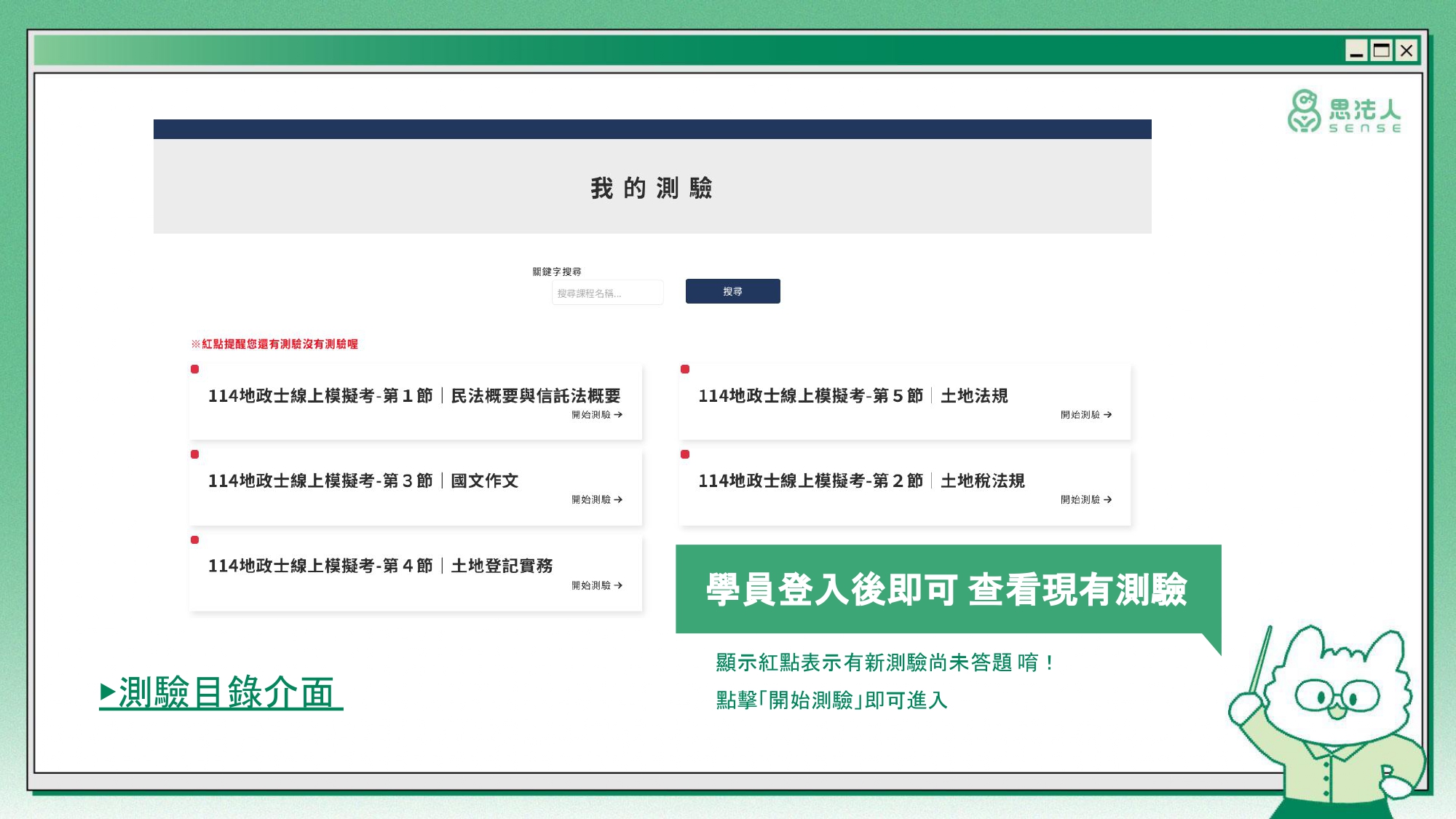1456x819 pixels.
Task: Click red dot on 土地登記實務 card
Action: [195, 539]
